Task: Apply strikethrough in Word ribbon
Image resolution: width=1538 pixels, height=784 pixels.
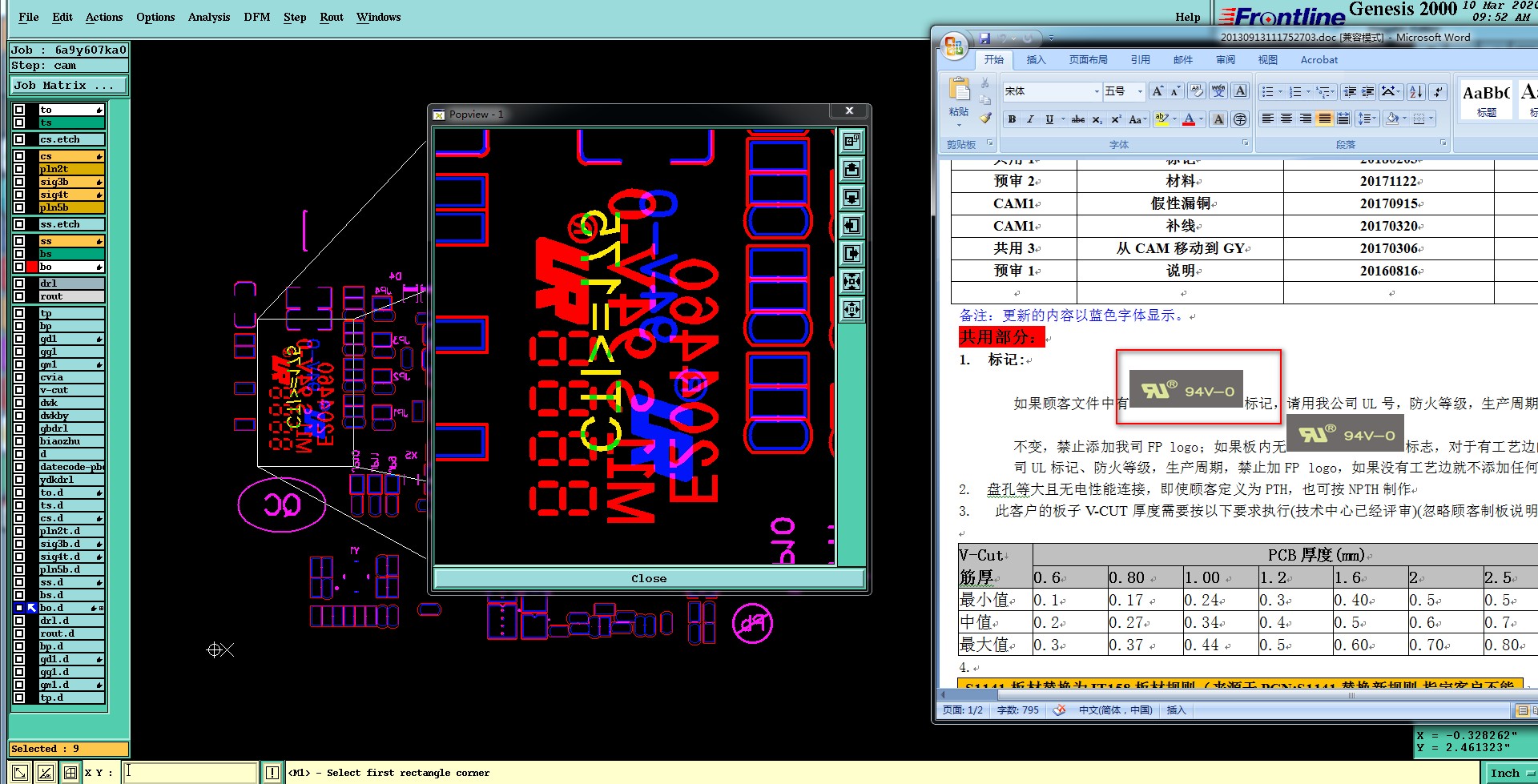Action: tap(1078, 119)
